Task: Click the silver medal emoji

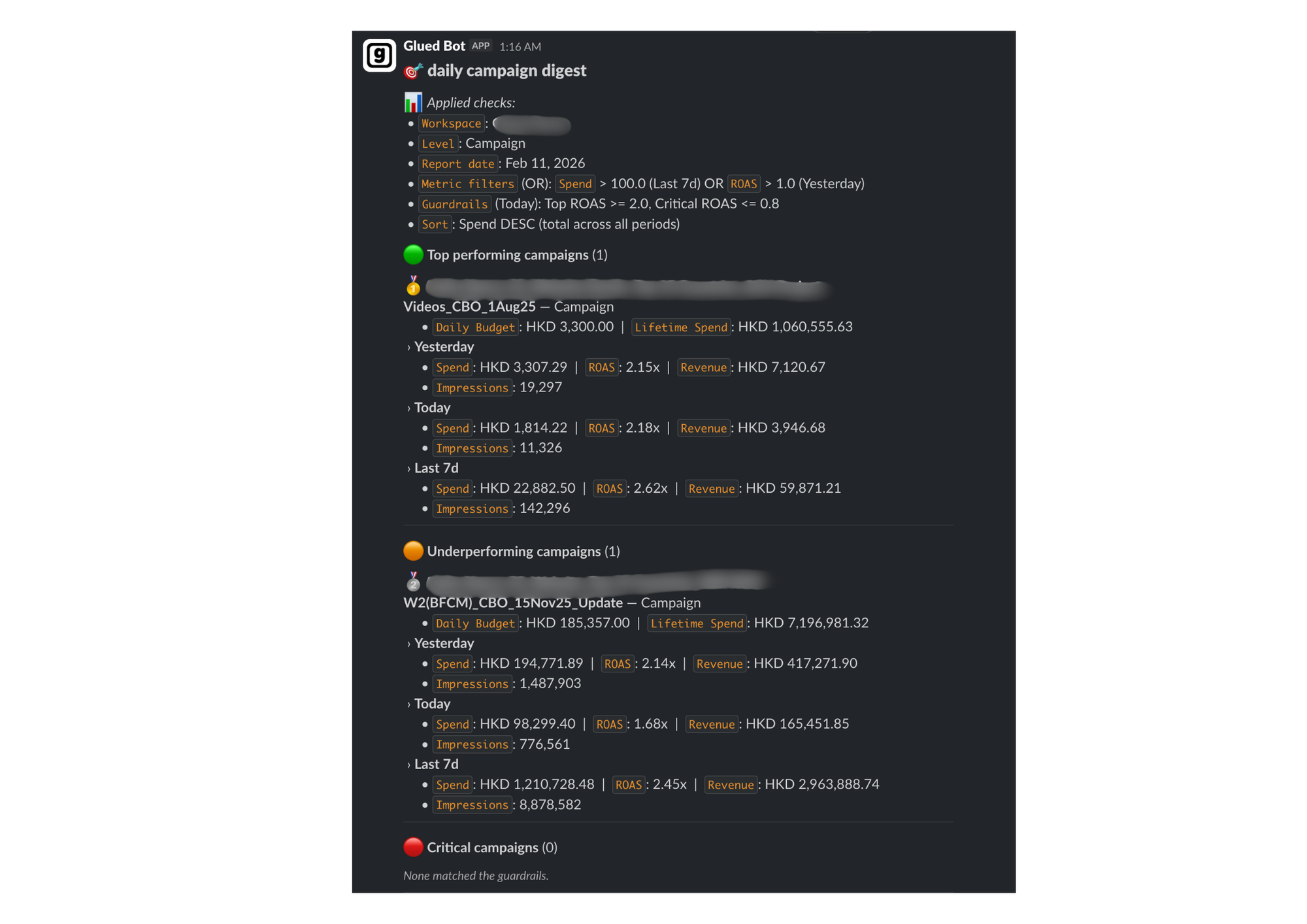Action: click(413, 581)
